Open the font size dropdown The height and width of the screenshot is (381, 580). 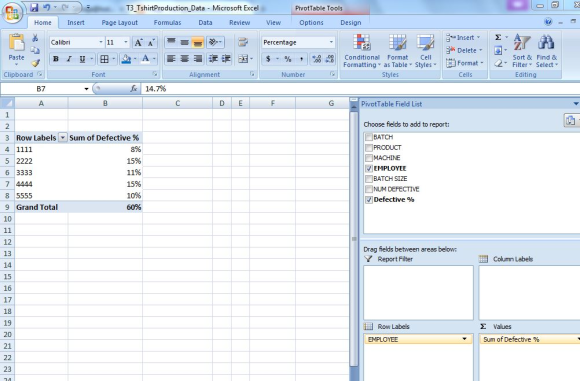(126, 42)
